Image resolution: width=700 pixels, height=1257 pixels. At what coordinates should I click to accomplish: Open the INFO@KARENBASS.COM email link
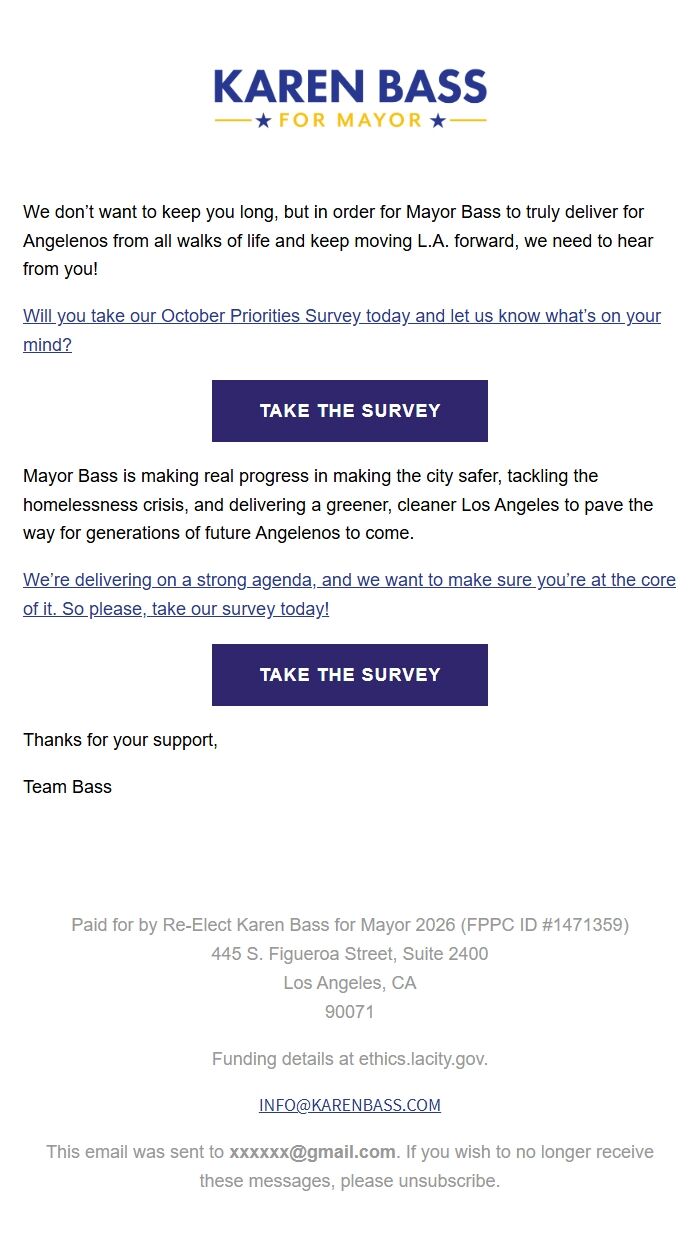(x=350, y=1105)
